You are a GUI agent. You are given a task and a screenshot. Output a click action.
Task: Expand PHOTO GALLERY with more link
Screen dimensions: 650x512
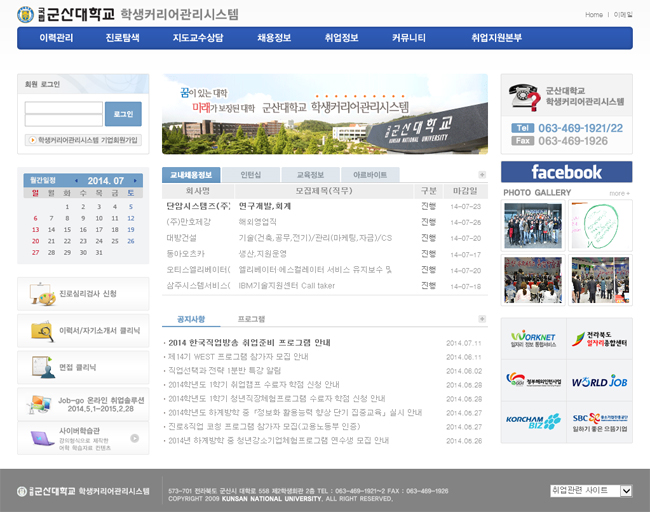pyautogui.click(x=620, y=193)
